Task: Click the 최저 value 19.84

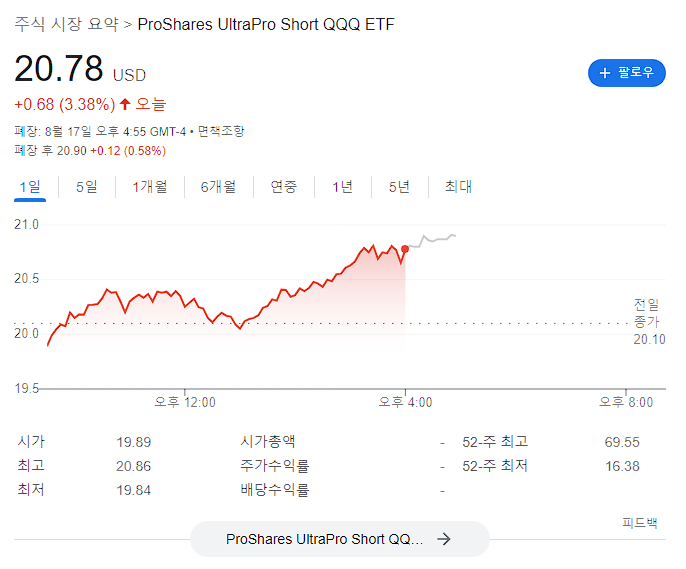Action: pos(133,490)
